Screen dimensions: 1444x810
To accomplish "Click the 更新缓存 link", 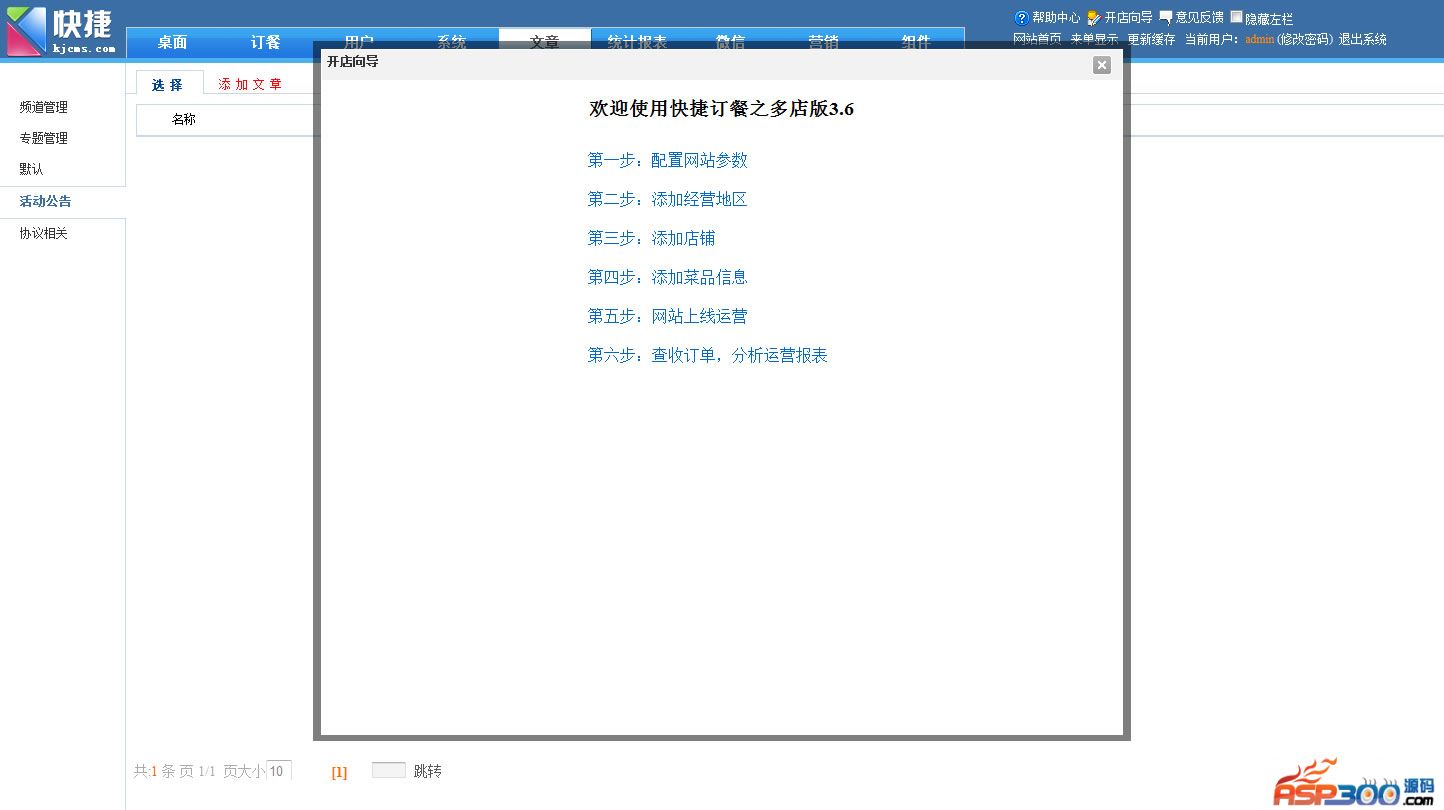I will 1152,39.
